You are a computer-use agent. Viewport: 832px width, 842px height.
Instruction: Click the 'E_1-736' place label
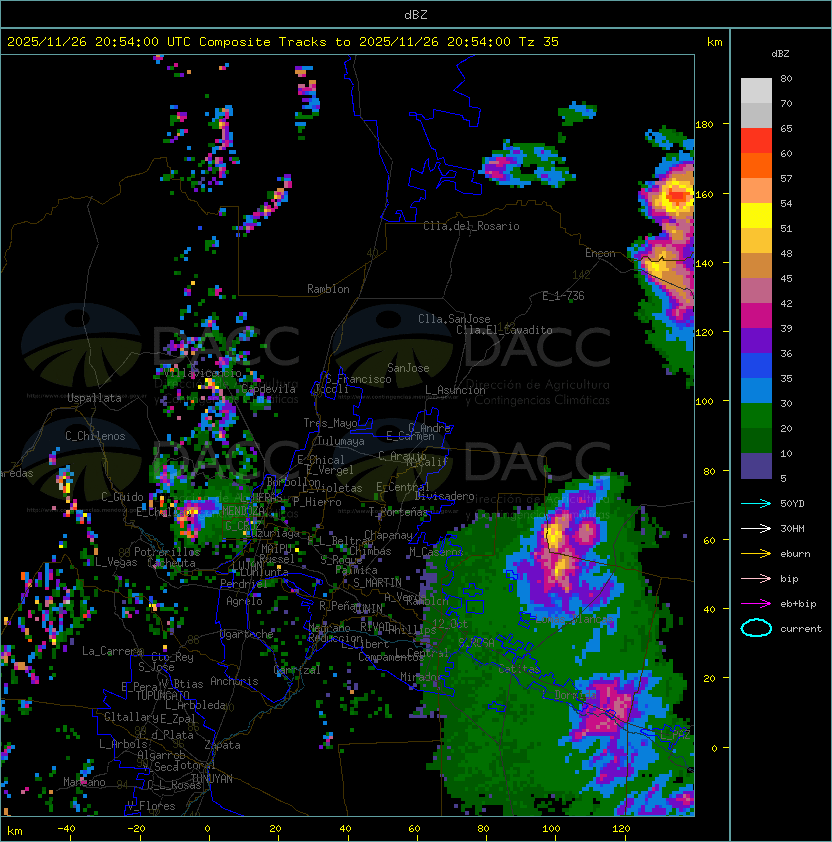563,296
